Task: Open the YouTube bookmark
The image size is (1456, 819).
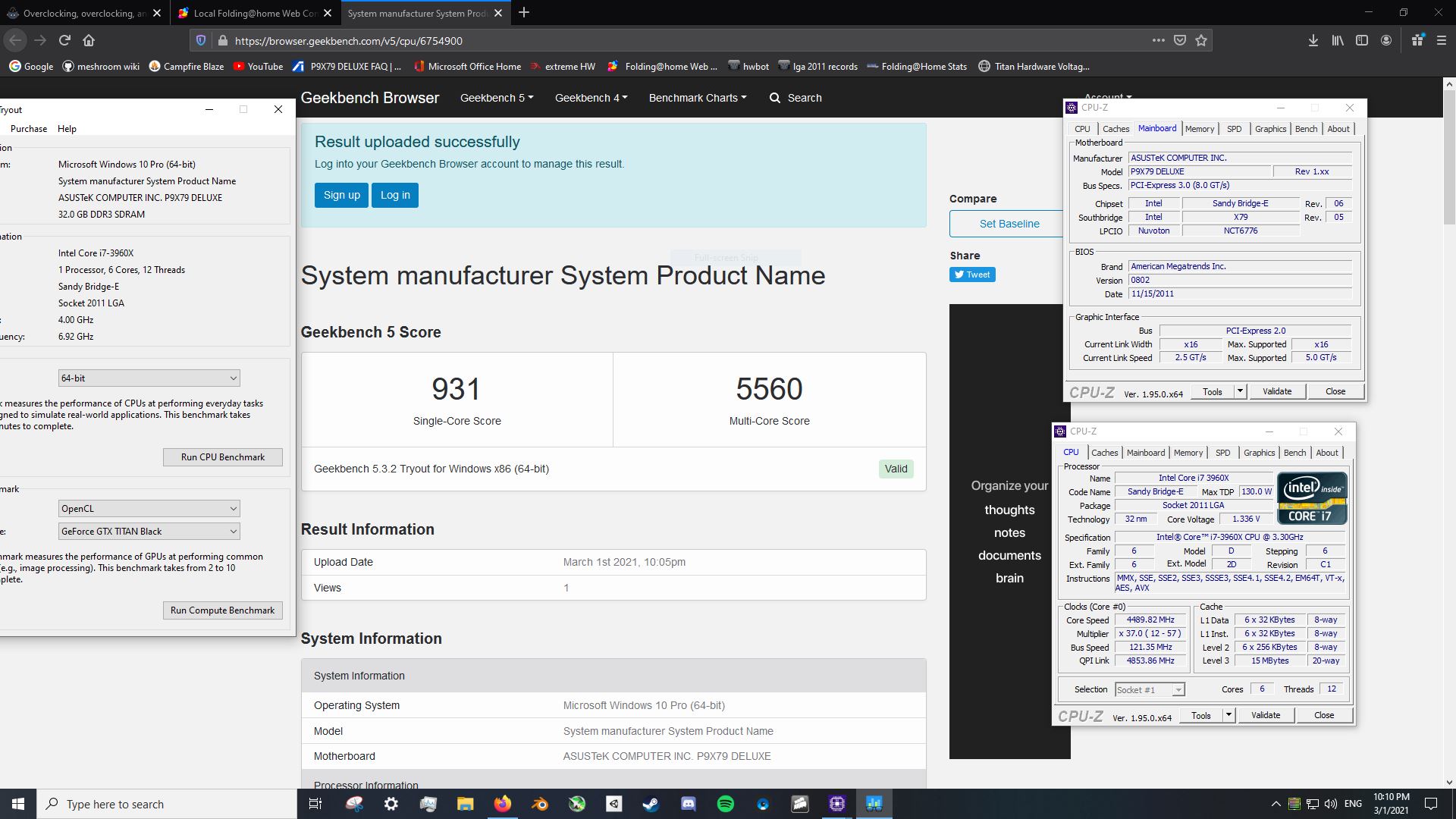Action: [258, 67]
